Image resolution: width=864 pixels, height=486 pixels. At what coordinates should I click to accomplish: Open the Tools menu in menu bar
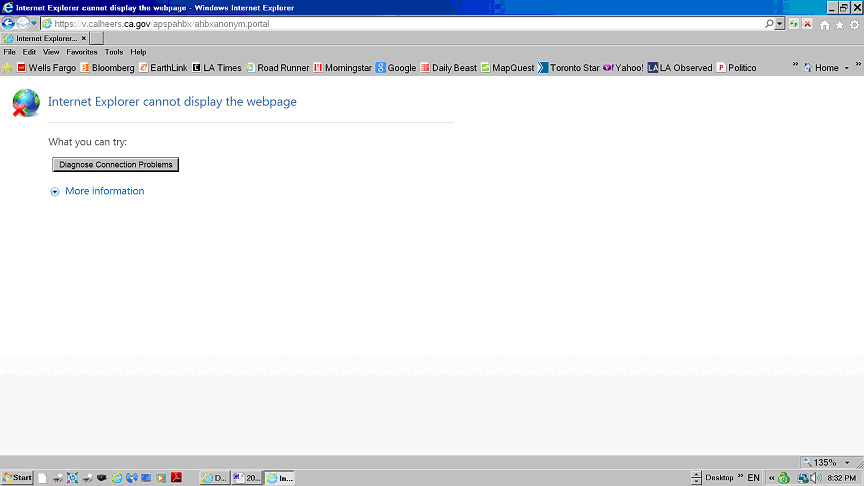pos(114,52)
